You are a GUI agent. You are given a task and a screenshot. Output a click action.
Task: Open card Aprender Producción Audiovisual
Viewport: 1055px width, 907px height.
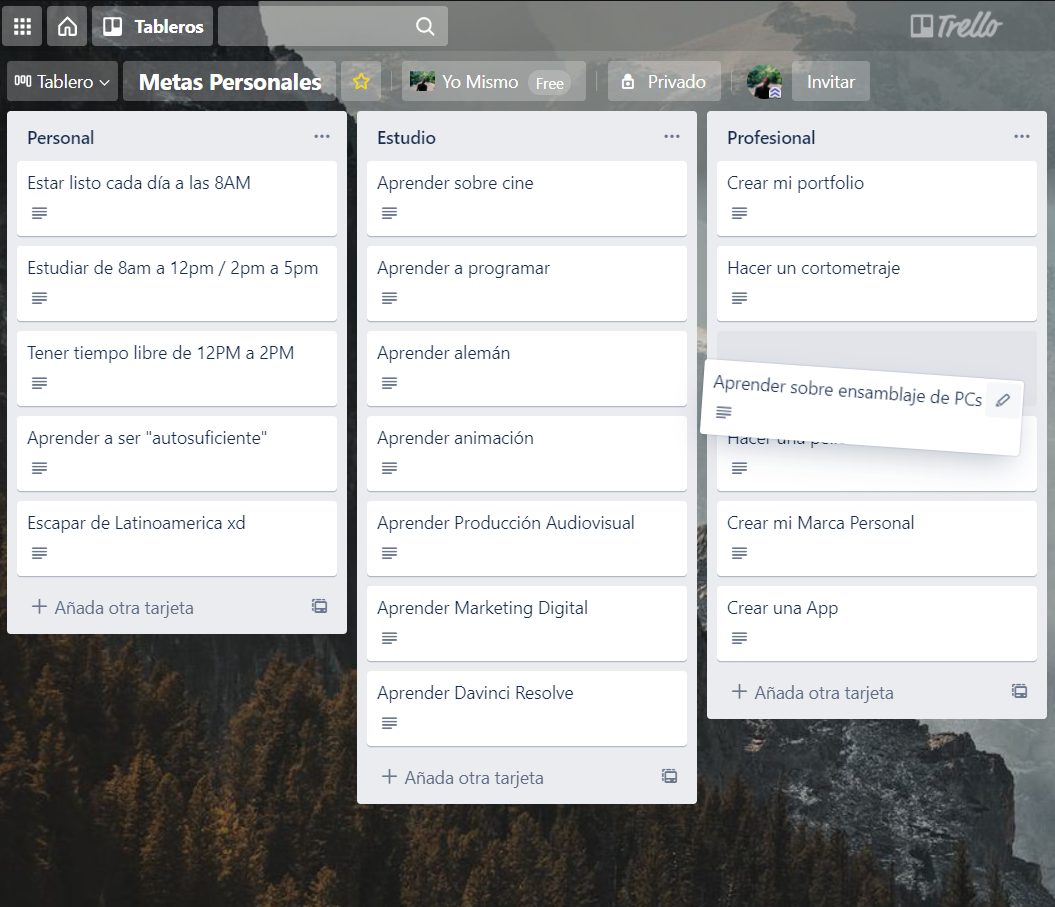click(527, 538)
